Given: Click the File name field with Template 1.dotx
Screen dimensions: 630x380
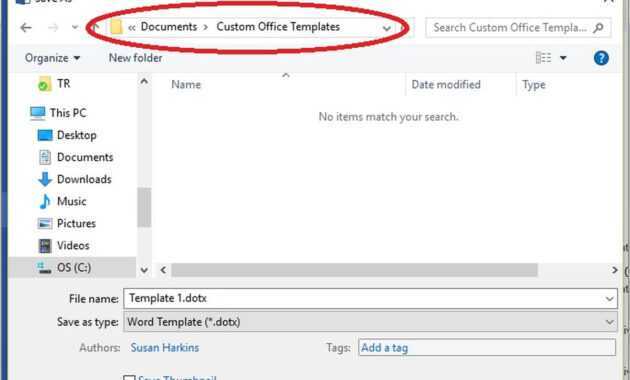Looking at the screenshot, I should coord(370,299).
